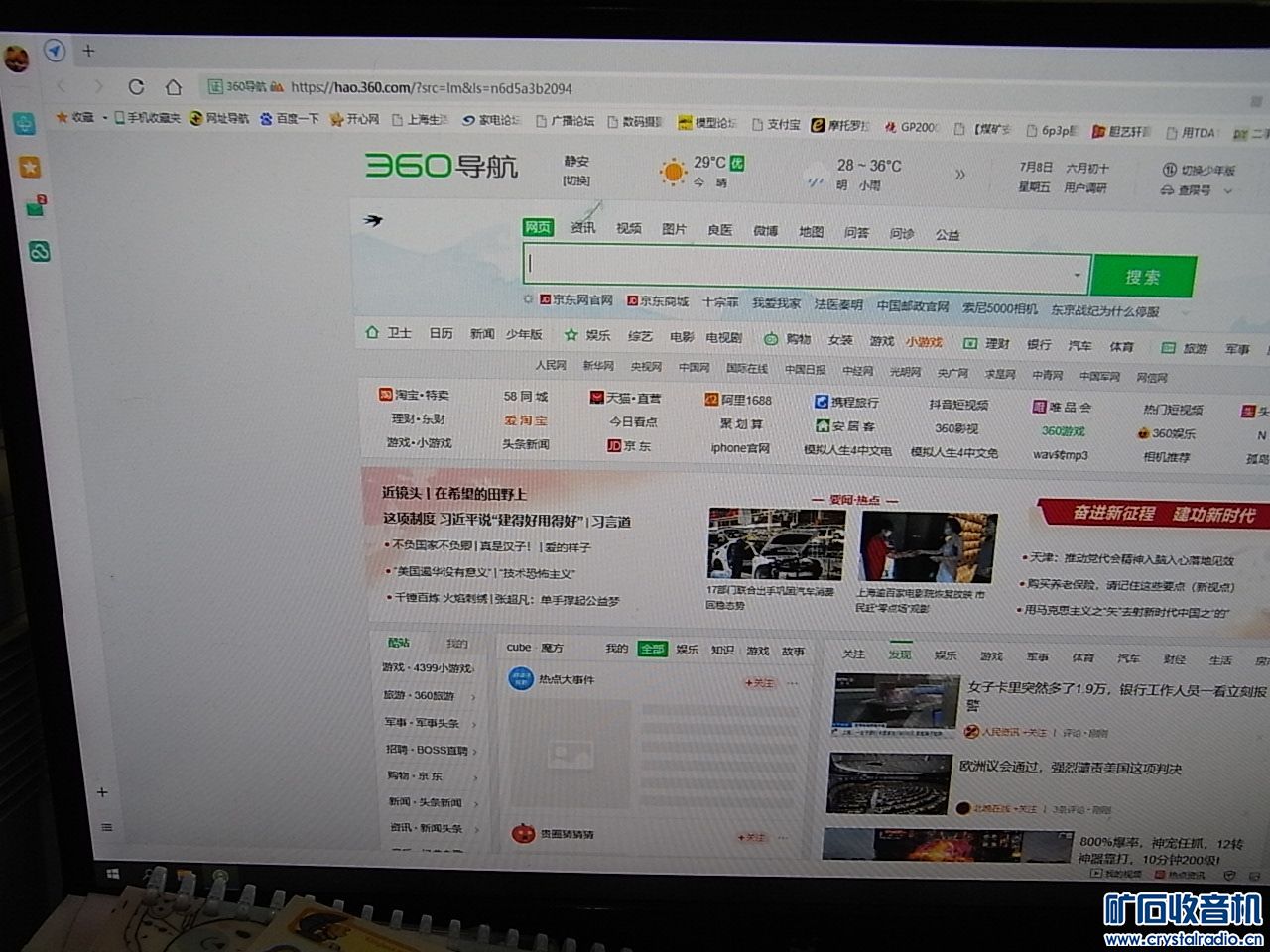The height and width of the screenshot is (952, 1270).
Task: Switch to the 图片 search tab
Action: [x=675, y=230]
